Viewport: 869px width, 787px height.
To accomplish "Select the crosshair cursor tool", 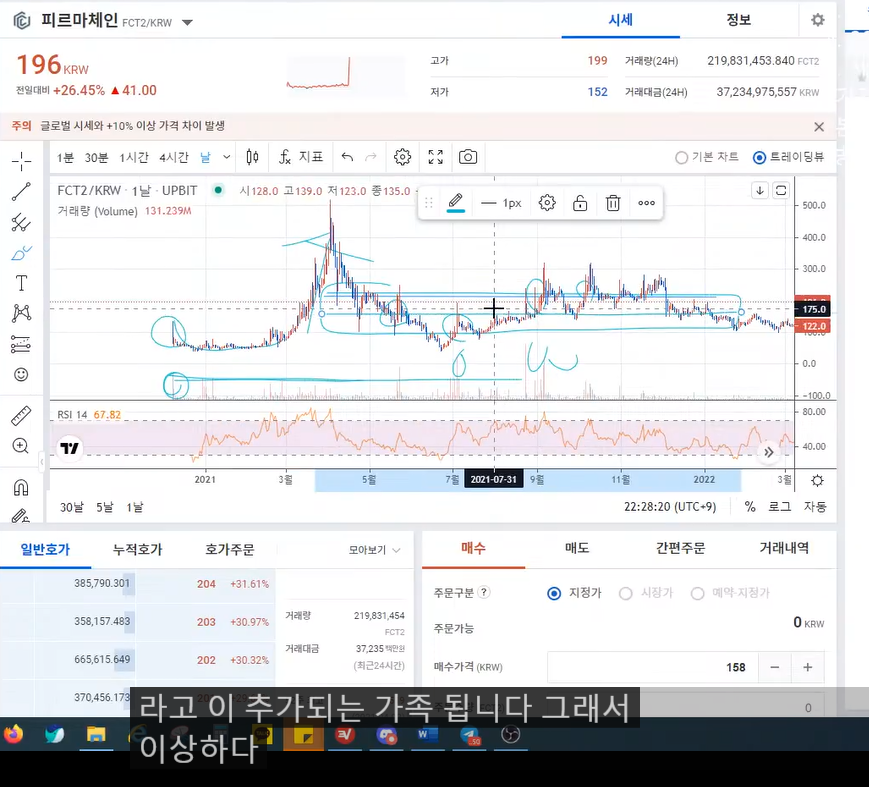I will coord(21,161).
